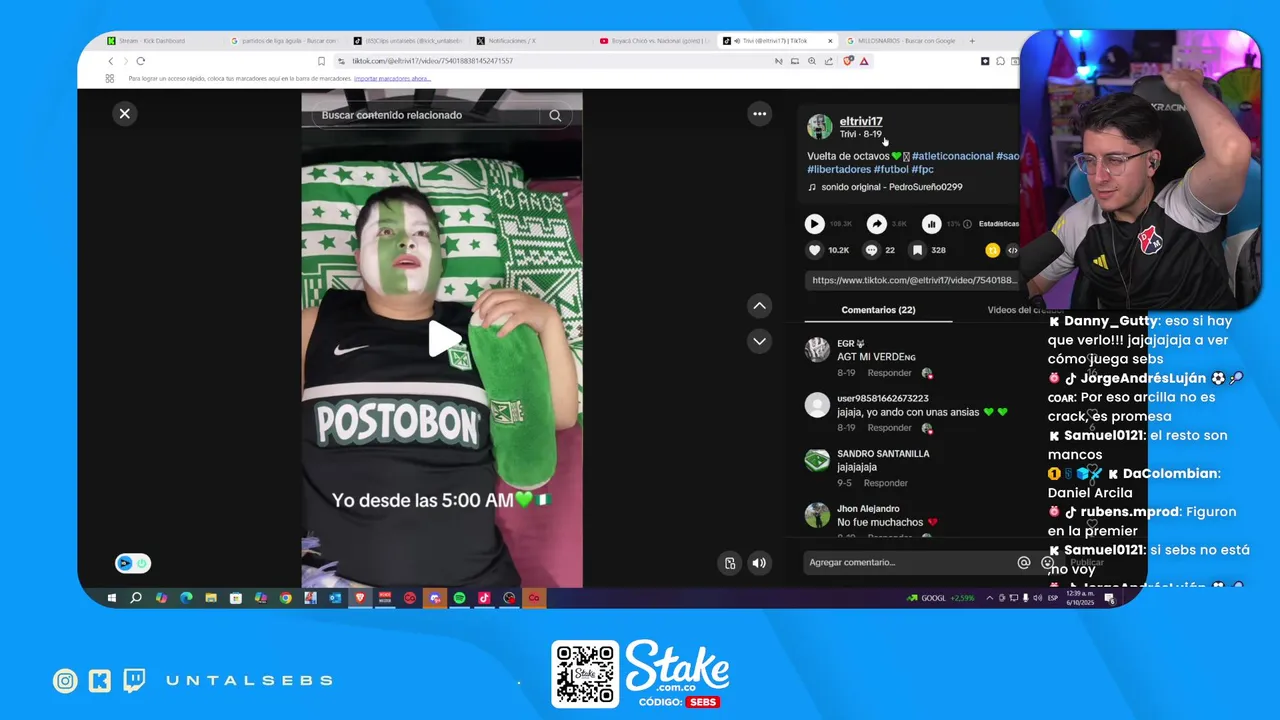
Task: Click Importar marcadores ahora link
Action: pos(392,78)
